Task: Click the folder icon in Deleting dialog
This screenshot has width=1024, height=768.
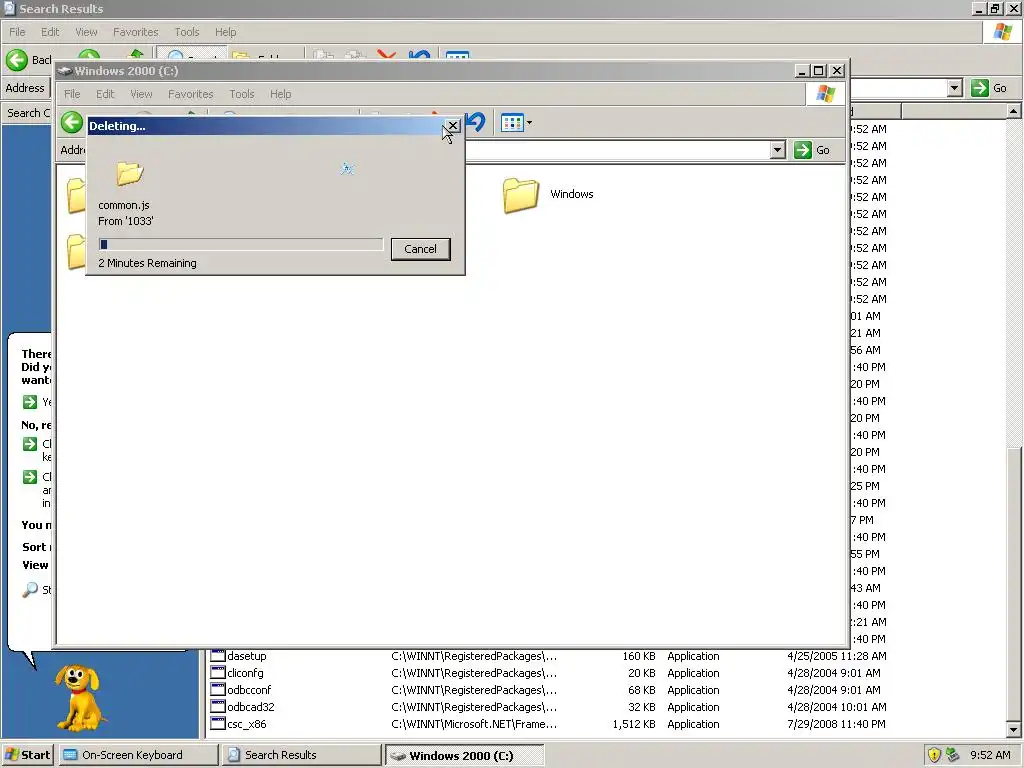Action: [x=129, y=173]
